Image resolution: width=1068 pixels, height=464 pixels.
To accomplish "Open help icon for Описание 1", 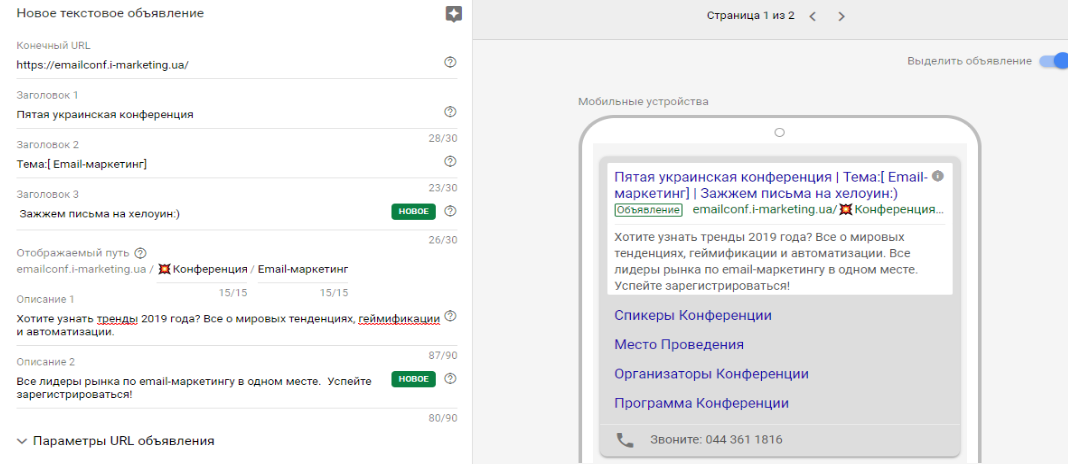I will [450, 316].
